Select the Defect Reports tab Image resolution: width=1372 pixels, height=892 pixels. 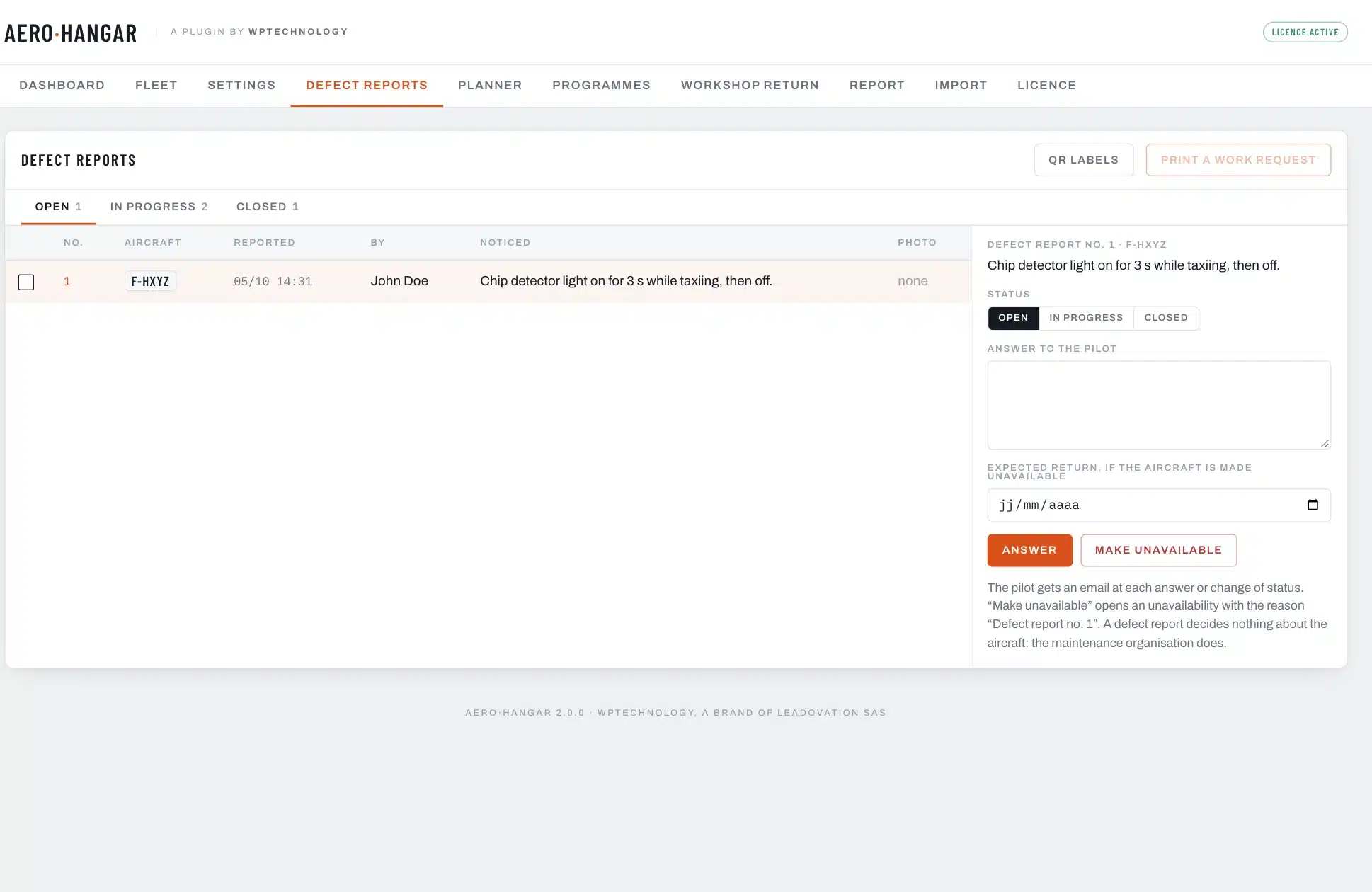[x=367, y=85]
